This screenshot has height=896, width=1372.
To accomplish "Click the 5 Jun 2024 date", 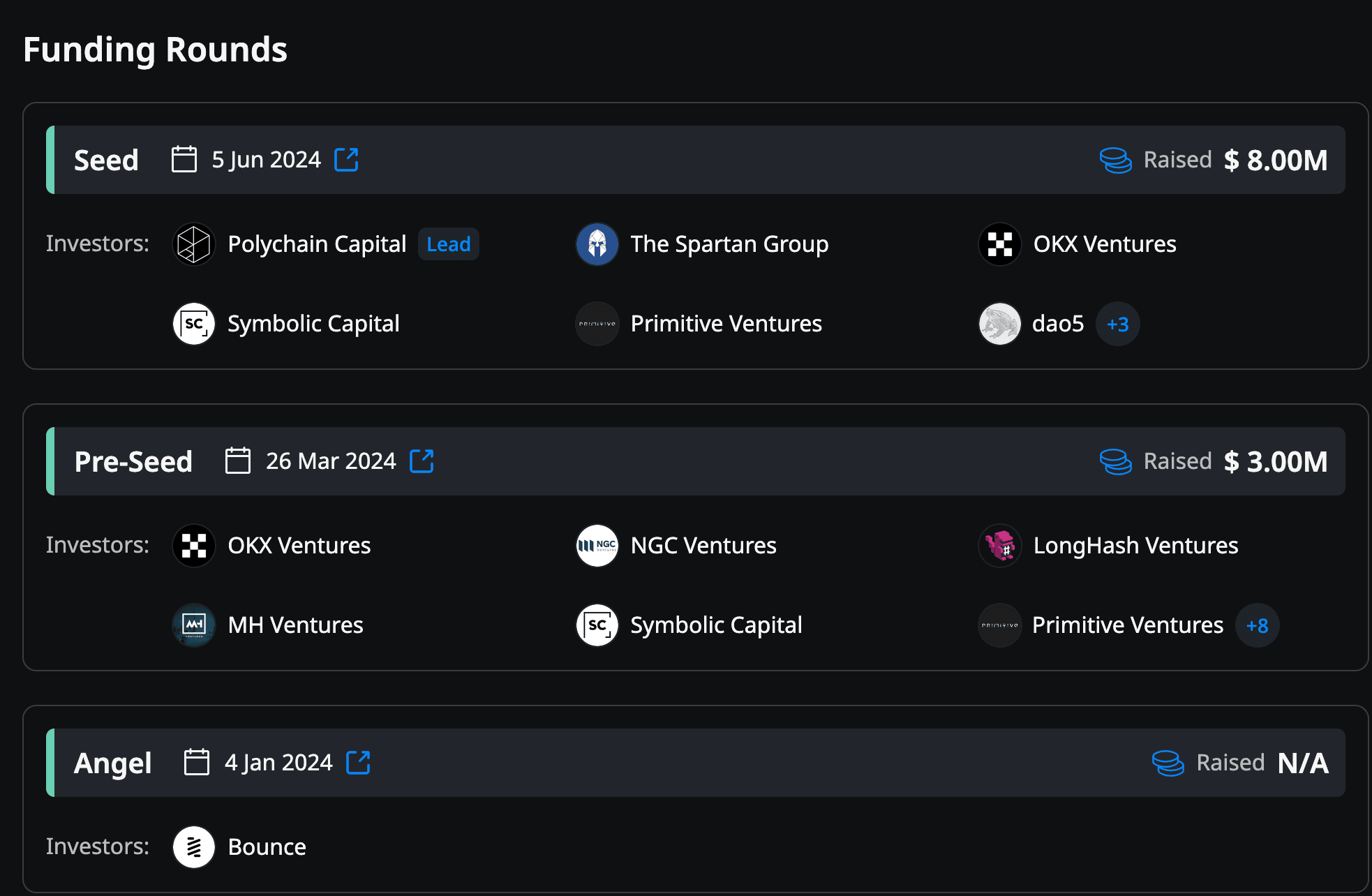I will click(x=267, y=160).
